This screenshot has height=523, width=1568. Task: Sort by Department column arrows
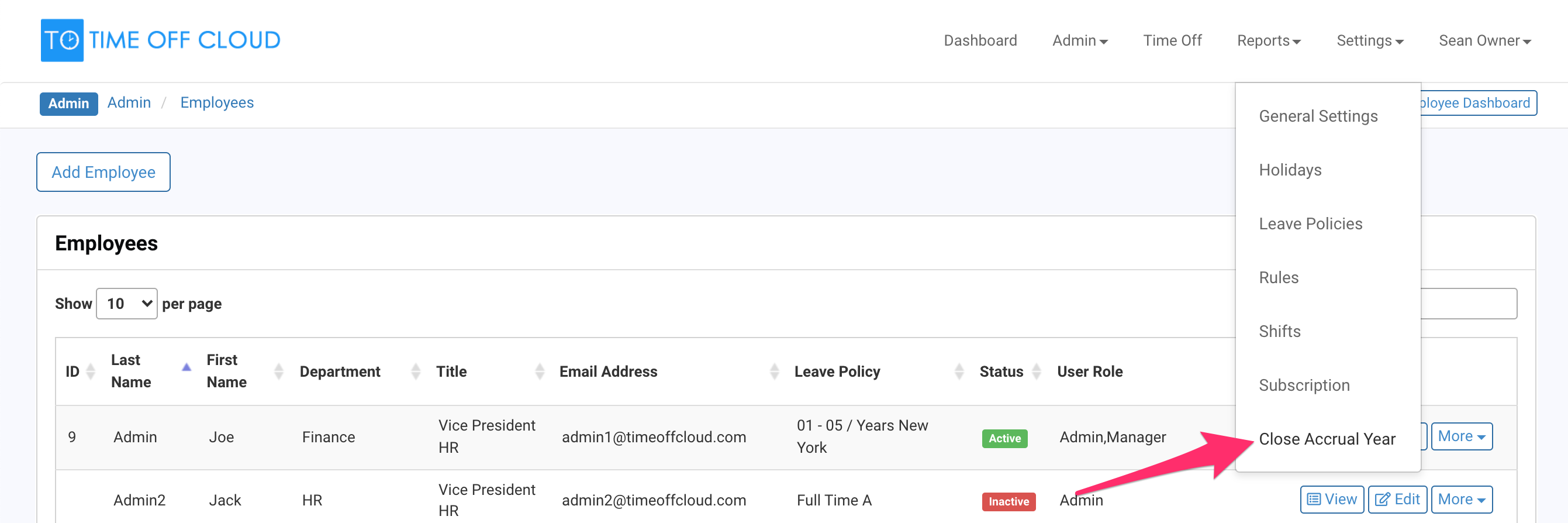click(x=416, y=371)
